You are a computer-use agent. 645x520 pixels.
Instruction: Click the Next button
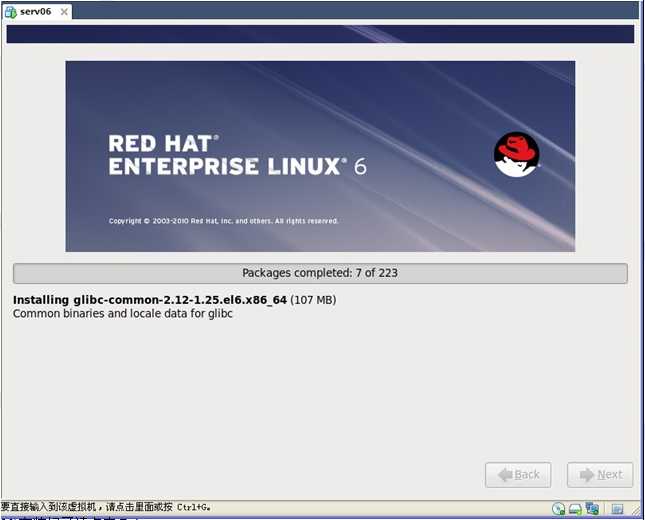[600, 475]
